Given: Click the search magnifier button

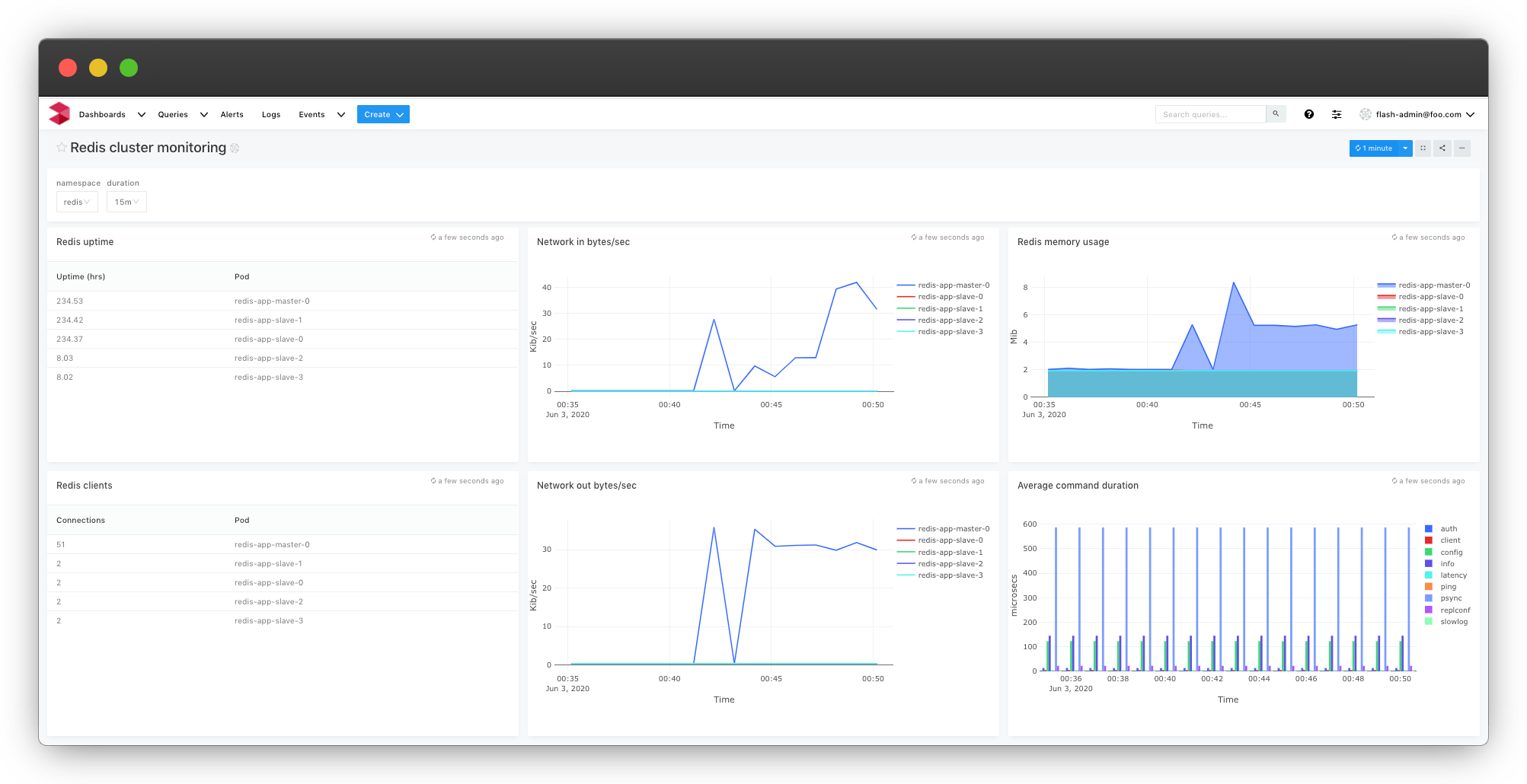Looking at the screenshot, I should click(x=1276, y=114).
